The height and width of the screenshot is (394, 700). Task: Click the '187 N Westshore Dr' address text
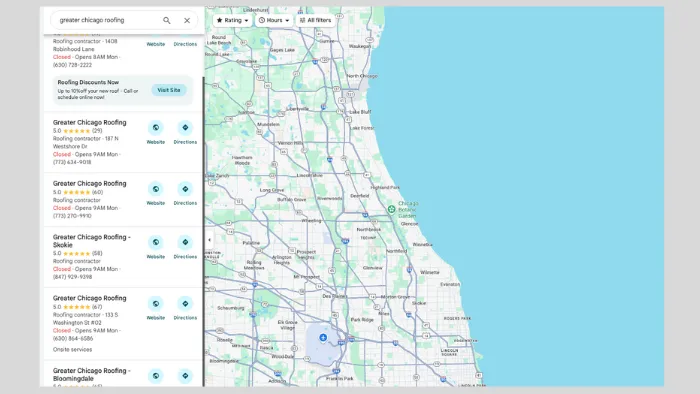(86, 143)
